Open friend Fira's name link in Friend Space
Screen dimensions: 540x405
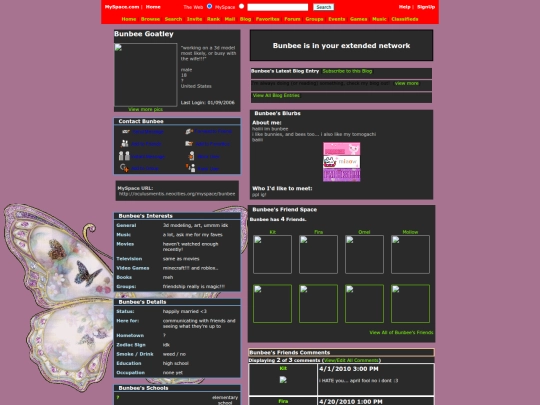click(319, 232)
